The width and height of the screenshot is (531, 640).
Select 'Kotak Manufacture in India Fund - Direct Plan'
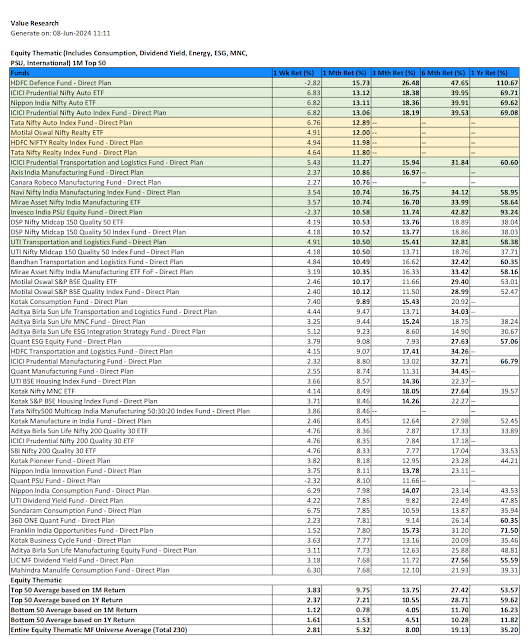tap(81, 421)
